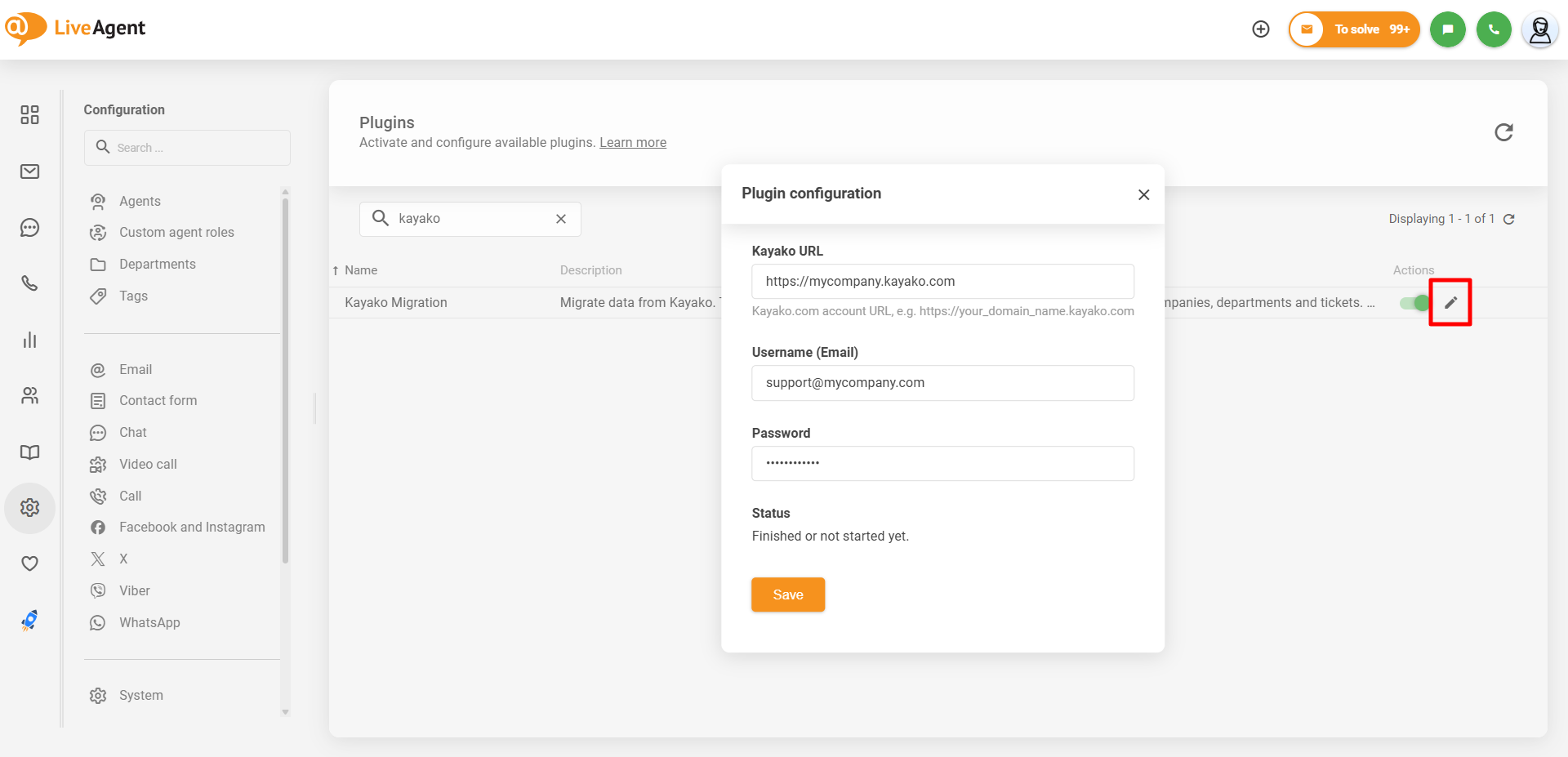Toggle the Kayako Migration plugin switch

pyautogui.click(x=1414, y=303)
